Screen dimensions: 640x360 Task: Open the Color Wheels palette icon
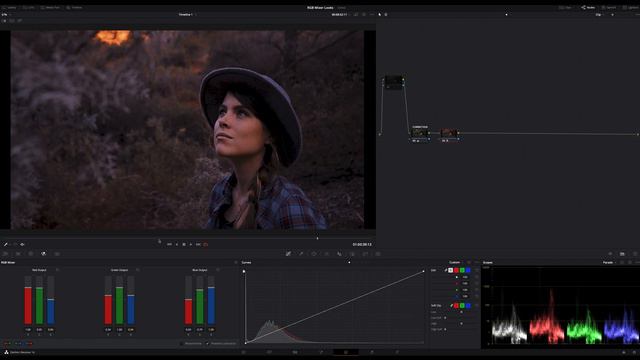pyautogui.click(x=31, y=254)
